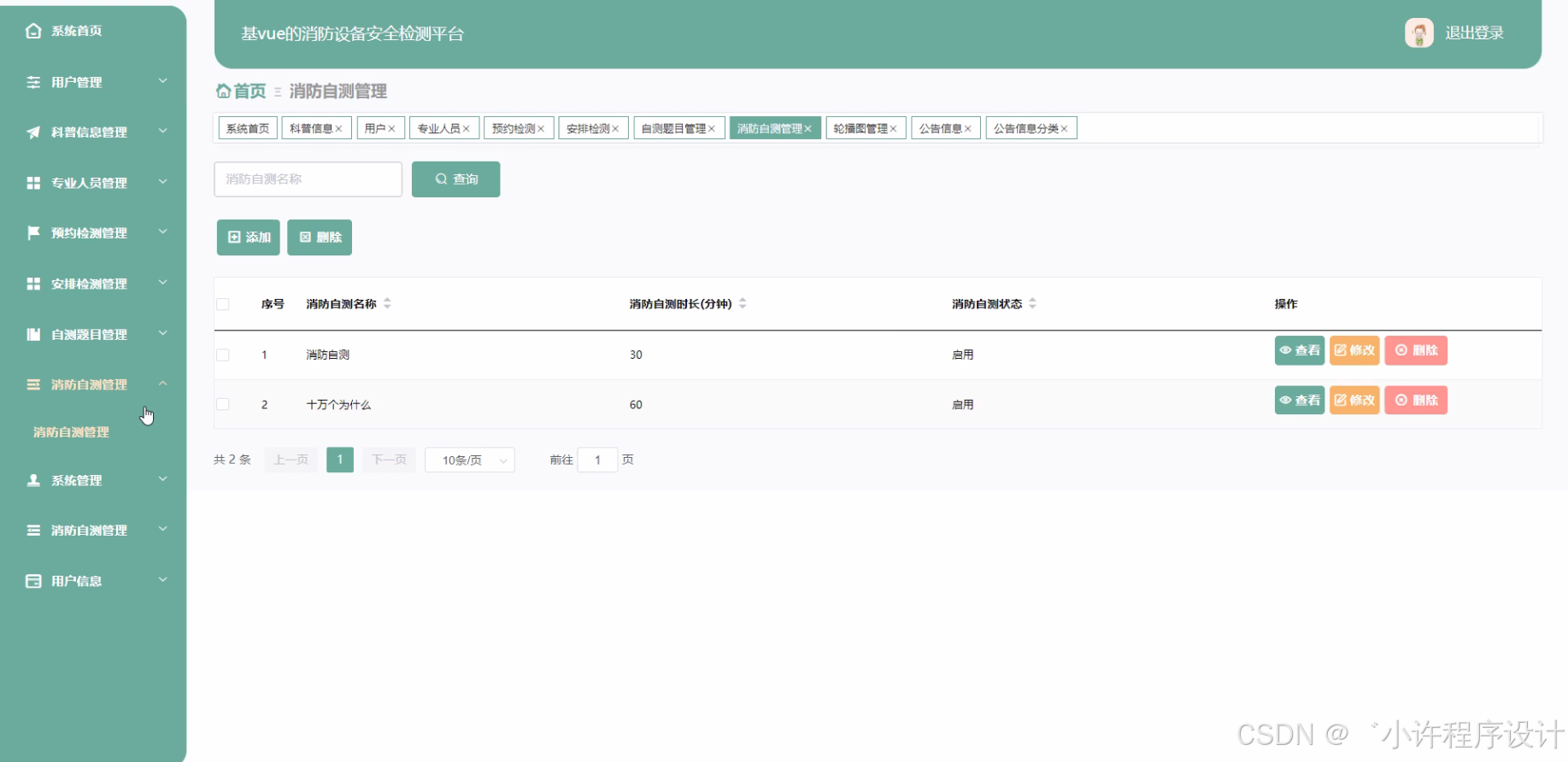Click the sliders icon for 用户管理
Image resolution: width=1568 pixels, height=762 pixels.
33,82
